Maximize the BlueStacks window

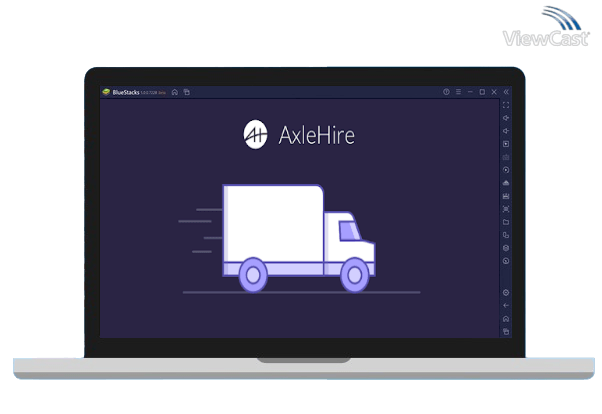[x=482, y=92]
